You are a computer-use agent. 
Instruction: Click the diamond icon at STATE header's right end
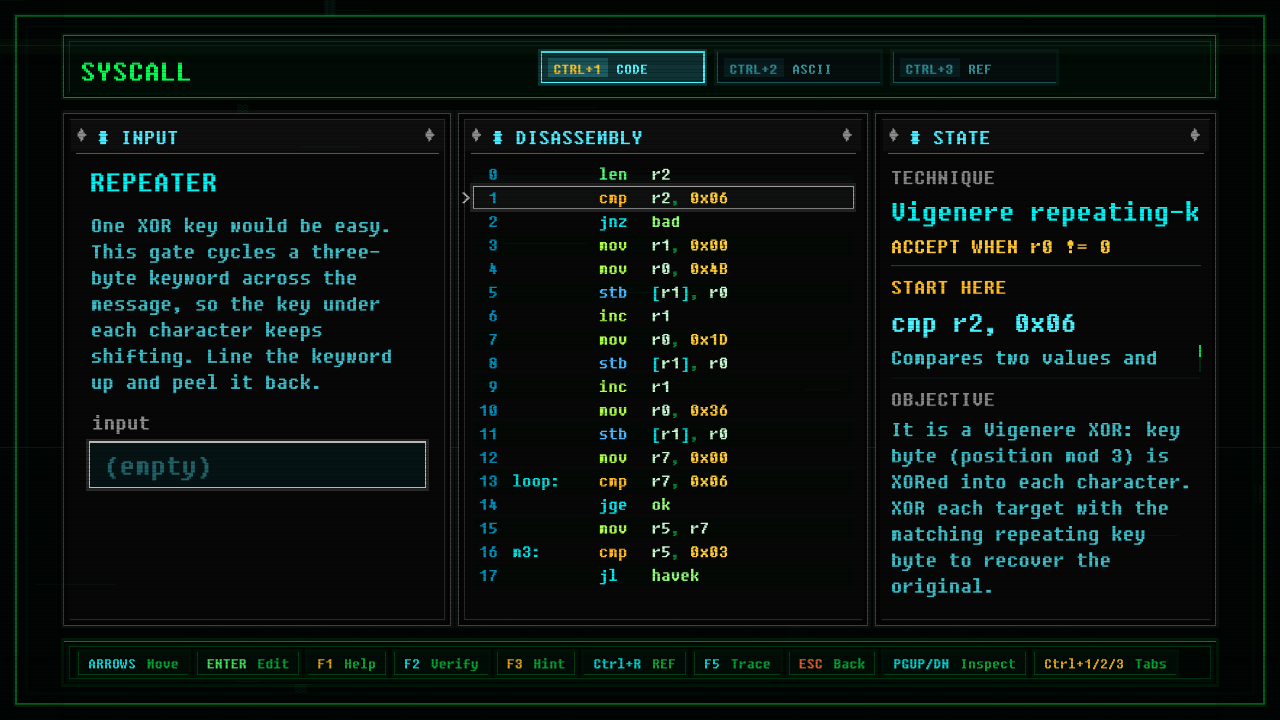[x=1195, y=136]
